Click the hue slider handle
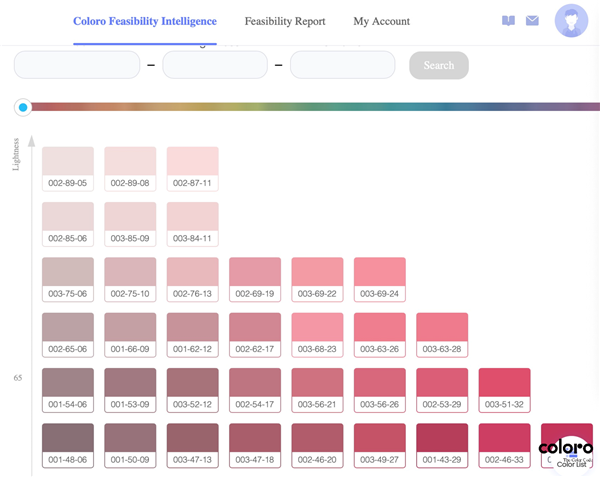 click(23, 107)
